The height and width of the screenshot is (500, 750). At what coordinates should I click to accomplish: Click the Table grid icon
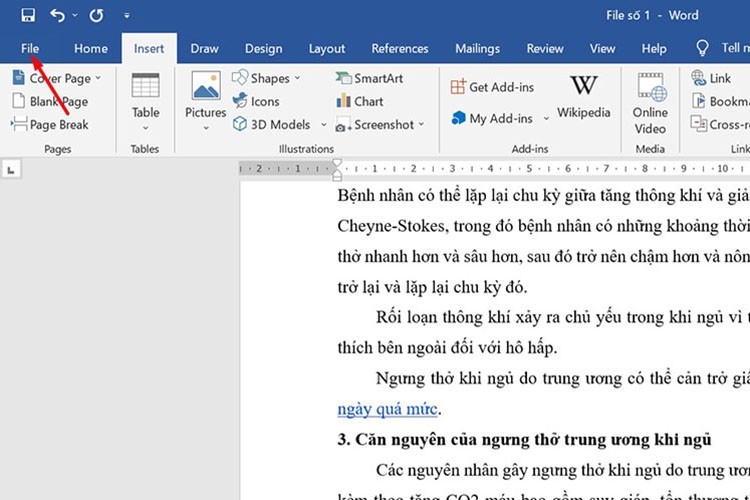pos(145,86)
